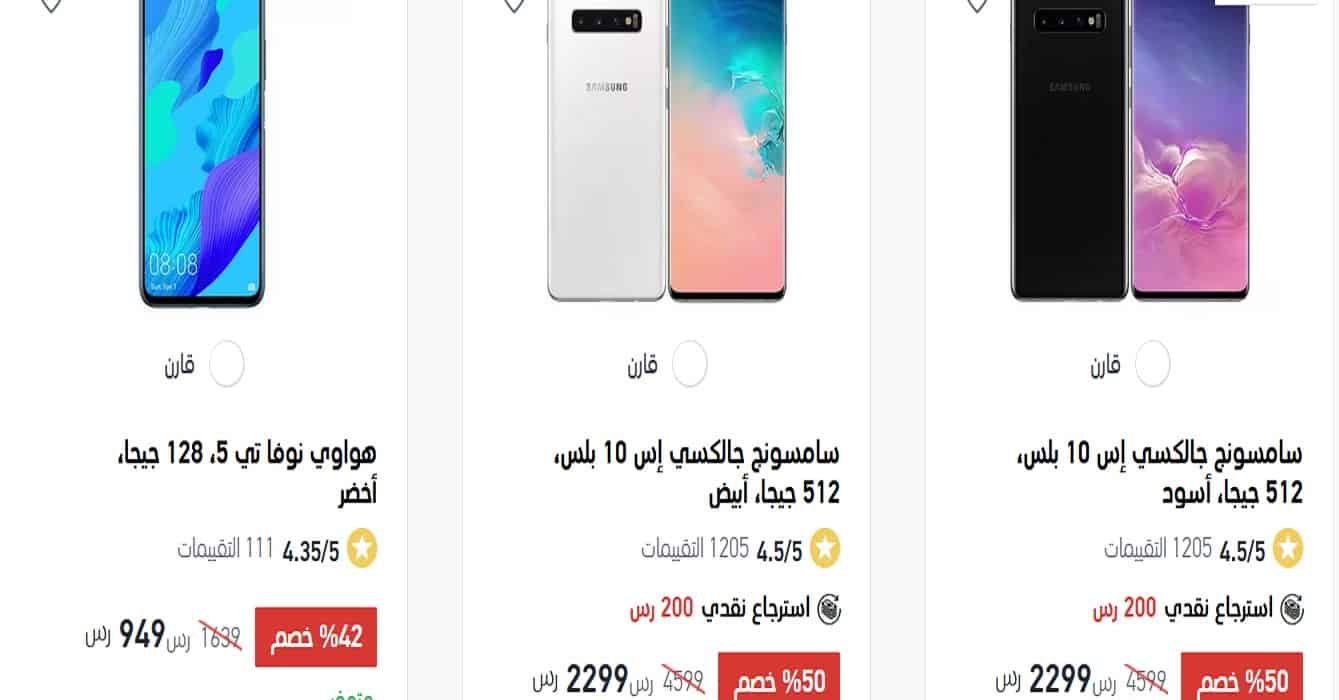This screenshot has width=1339, height=700.
Task: Open white Samsung Galaxy S10 Plus image
Action: (x=667, y=150)
